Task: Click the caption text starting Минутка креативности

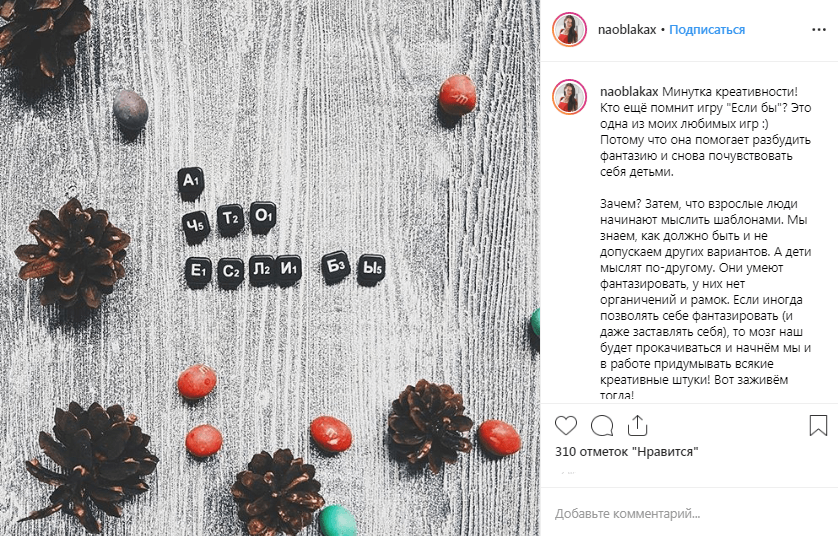Action: (x=705, y=131)
